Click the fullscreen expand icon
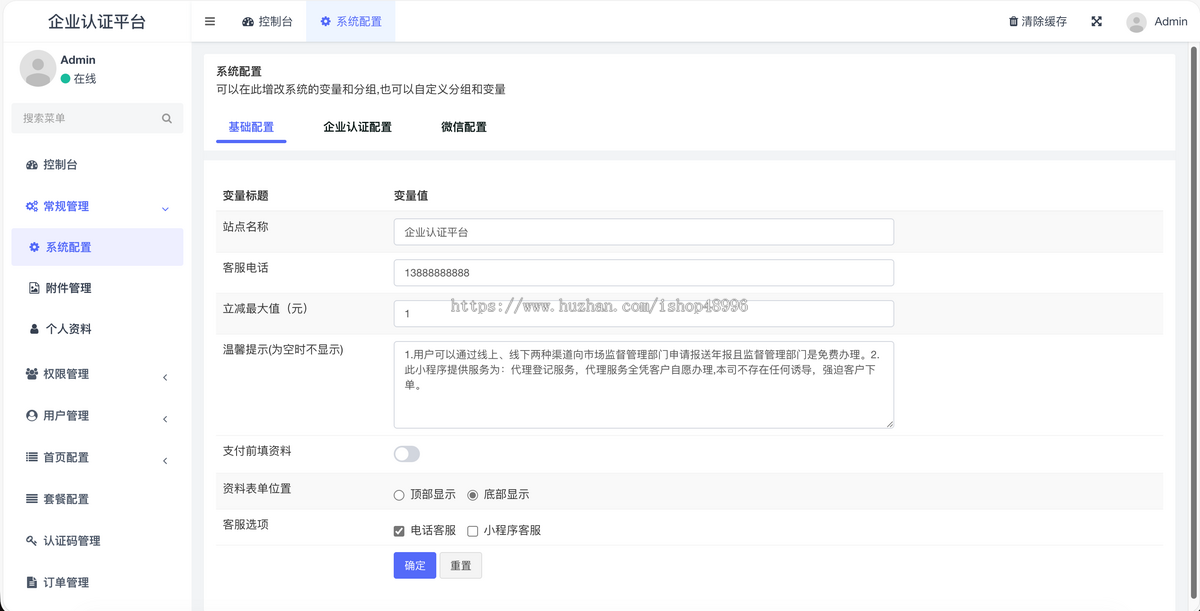The height and width of the screenshot is (611, 1200). pyautogui.click(x=1096, y=21)
